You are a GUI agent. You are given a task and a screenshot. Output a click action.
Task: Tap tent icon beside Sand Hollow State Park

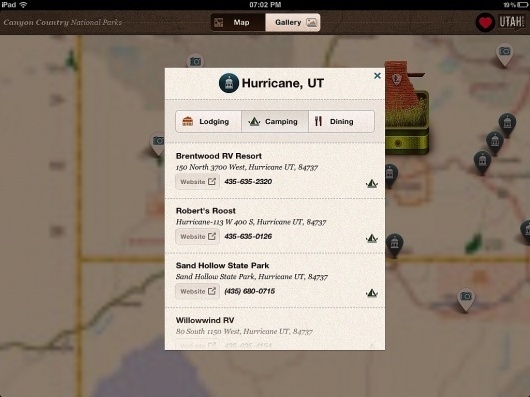pyautogui.click(x=371, y=293)
